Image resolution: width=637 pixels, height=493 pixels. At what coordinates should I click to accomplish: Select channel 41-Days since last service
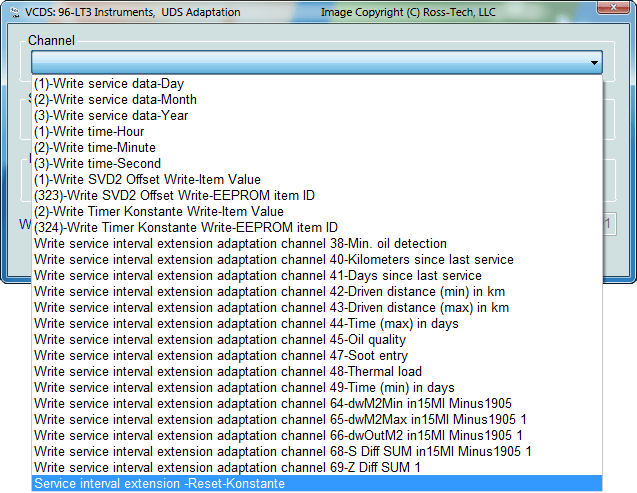pyautogui.click(x=317, y=276)
